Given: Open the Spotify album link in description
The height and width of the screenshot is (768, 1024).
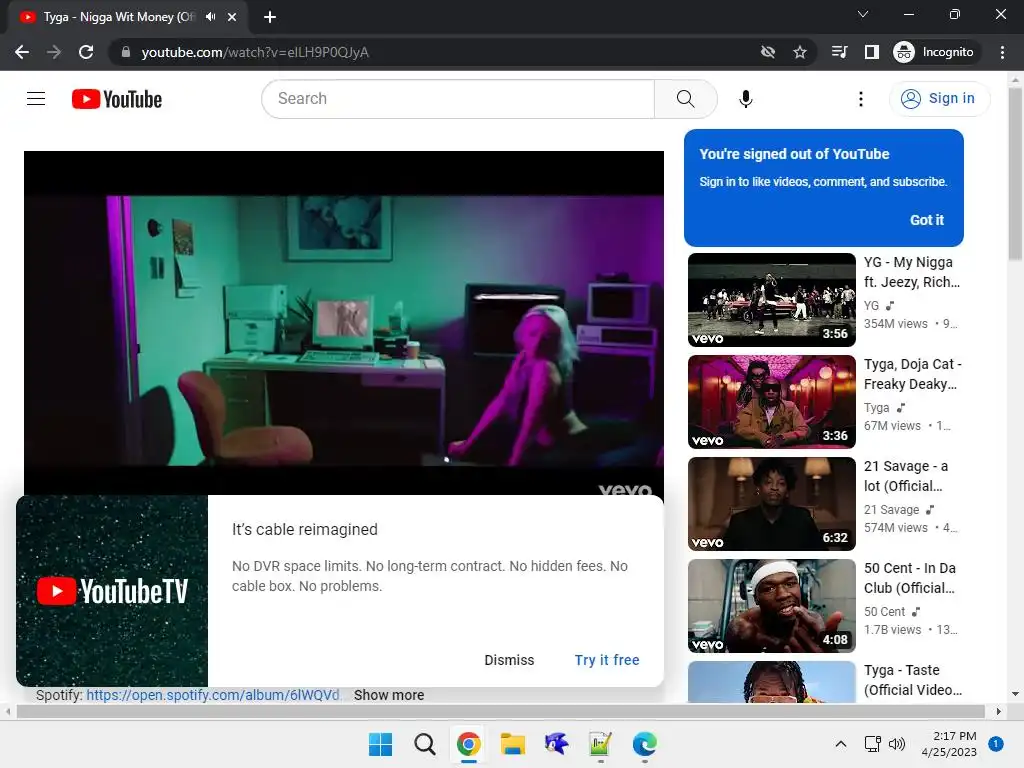Looking at the screenshot, I should 213,695.
